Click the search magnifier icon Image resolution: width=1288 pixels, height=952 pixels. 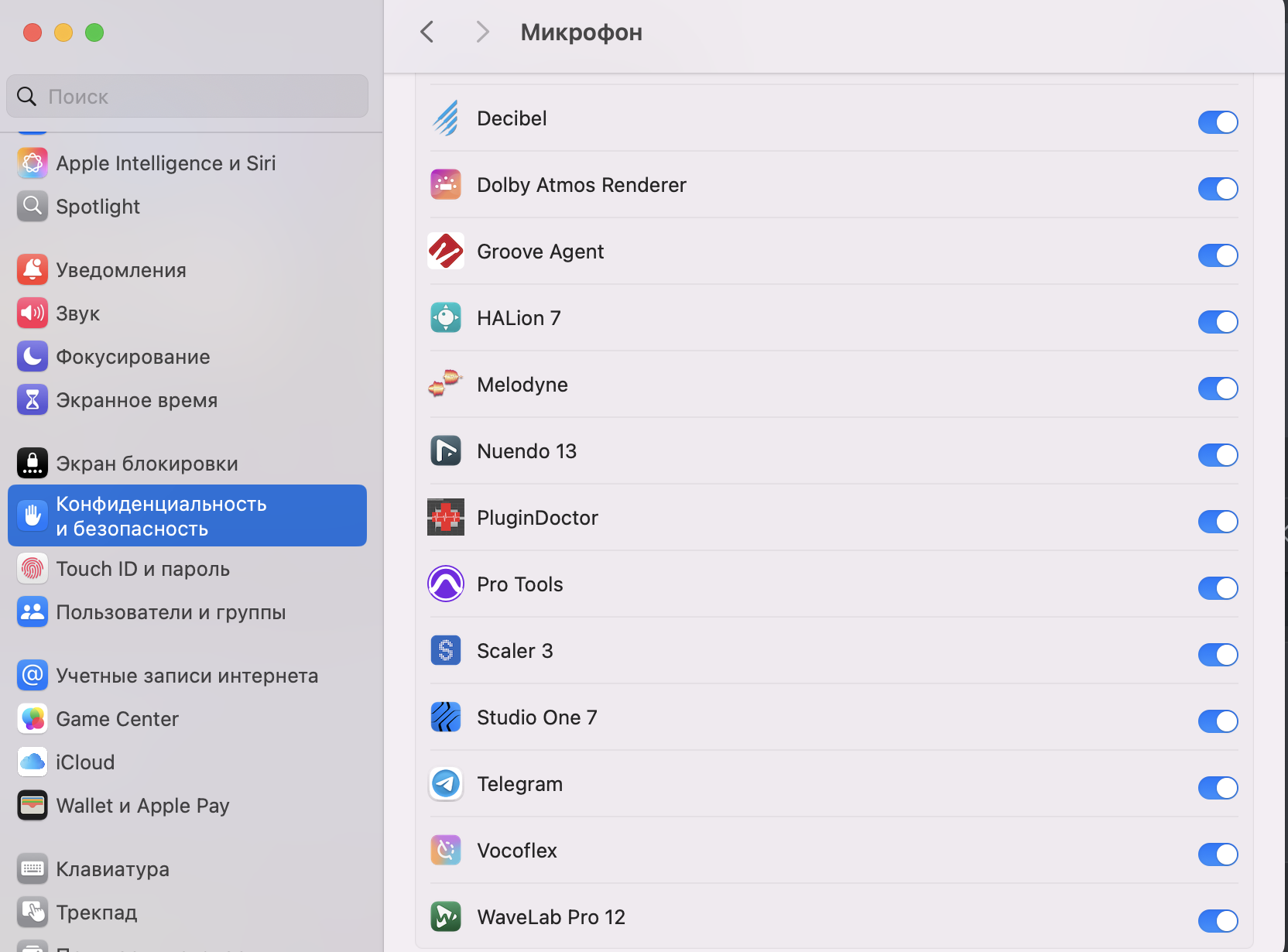26,96
